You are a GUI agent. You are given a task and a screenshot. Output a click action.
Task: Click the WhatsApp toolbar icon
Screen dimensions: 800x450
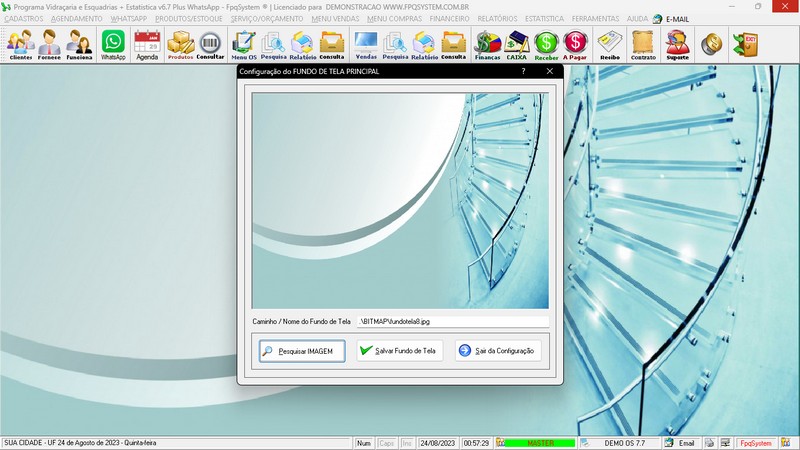113,45
